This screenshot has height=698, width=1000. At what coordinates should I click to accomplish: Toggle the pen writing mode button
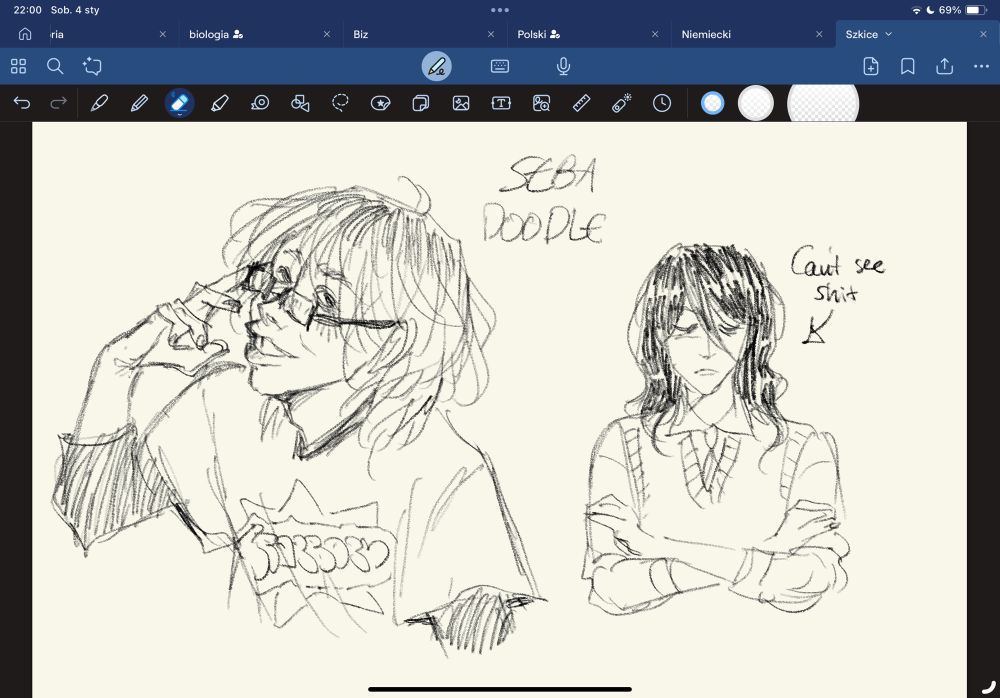pyautogui.click(x=436, y=66)
